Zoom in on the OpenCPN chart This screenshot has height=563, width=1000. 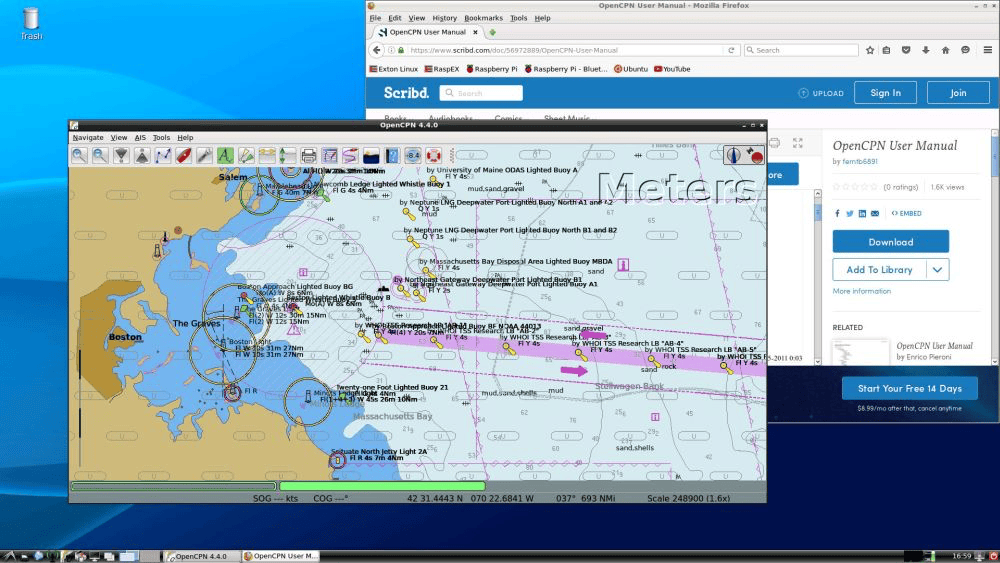point(79,155)
